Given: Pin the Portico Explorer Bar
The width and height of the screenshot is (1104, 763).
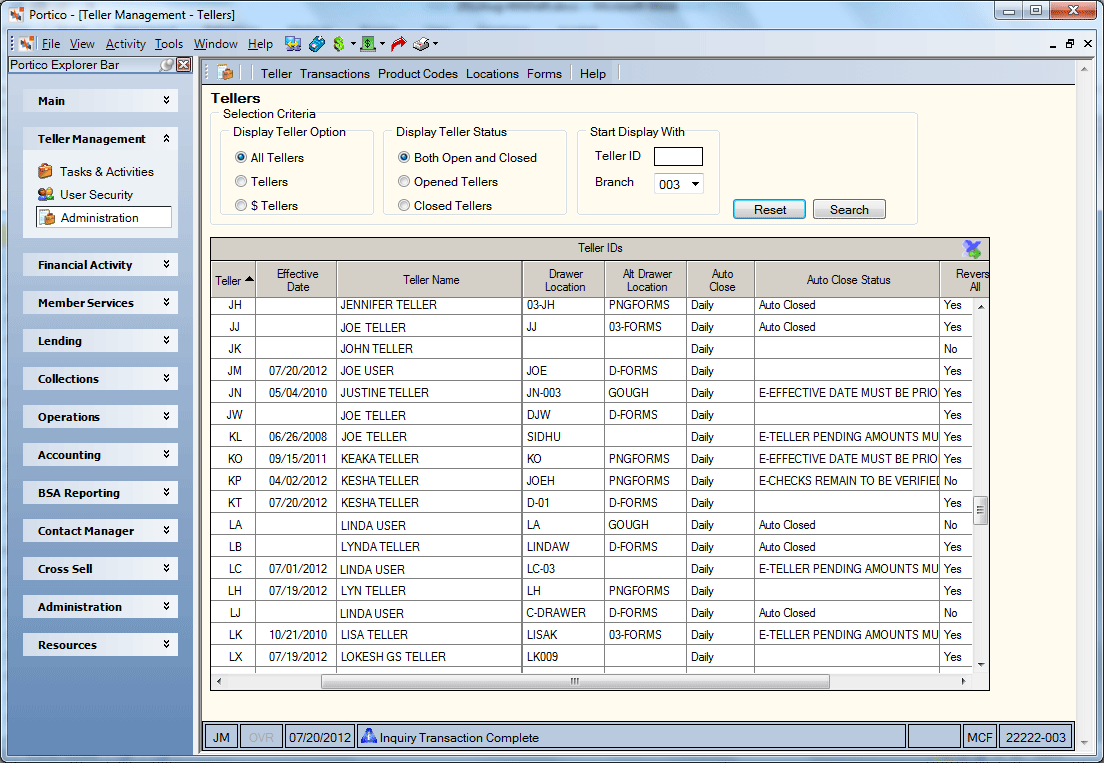Looking at the screenshot, I should [x=167, y=65].
